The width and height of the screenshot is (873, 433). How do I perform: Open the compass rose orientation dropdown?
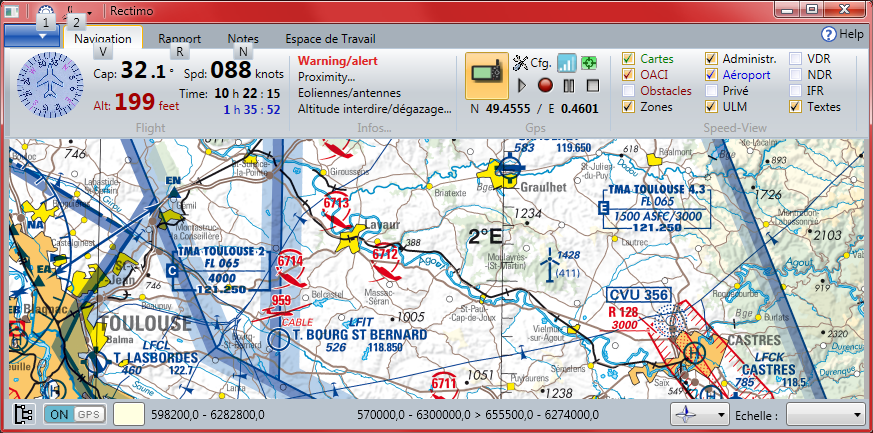coord(700,415)
